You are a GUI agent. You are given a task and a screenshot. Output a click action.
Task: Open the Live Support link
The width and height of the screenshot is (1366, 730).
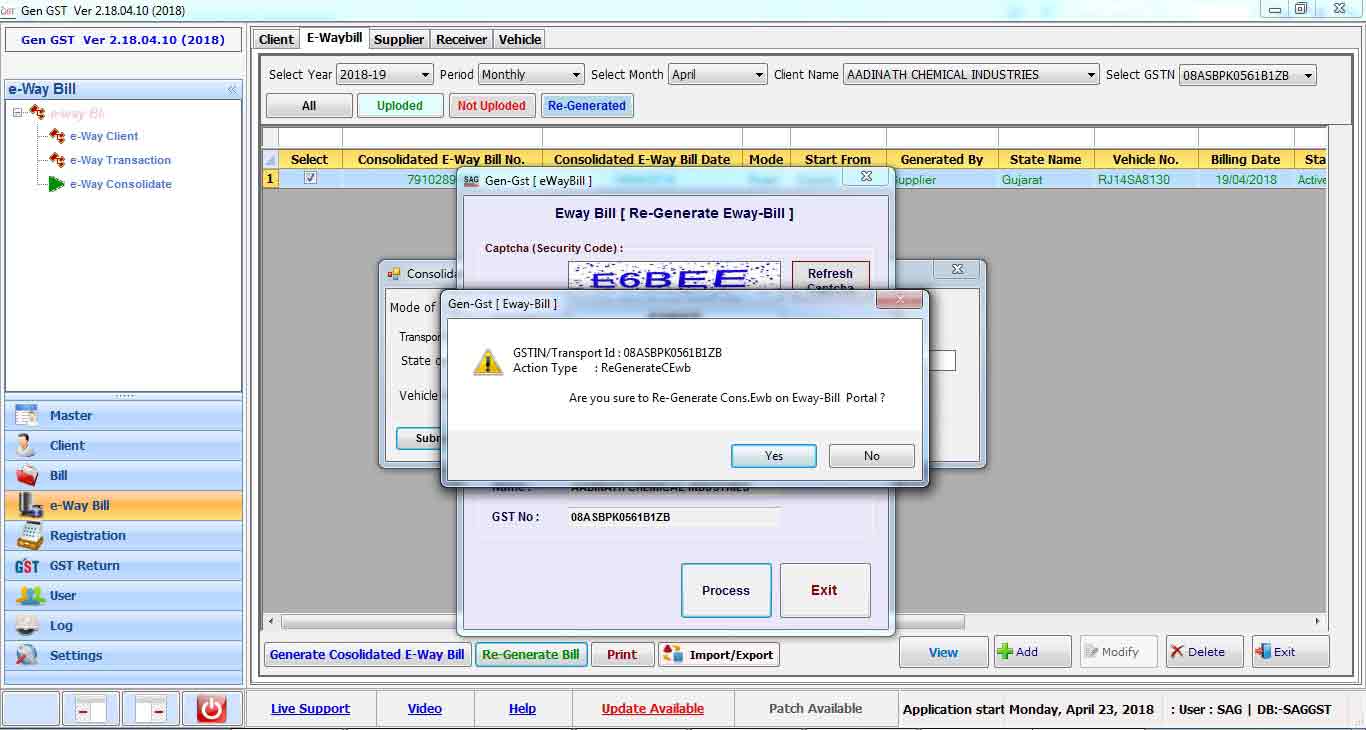tap(310, 709)
